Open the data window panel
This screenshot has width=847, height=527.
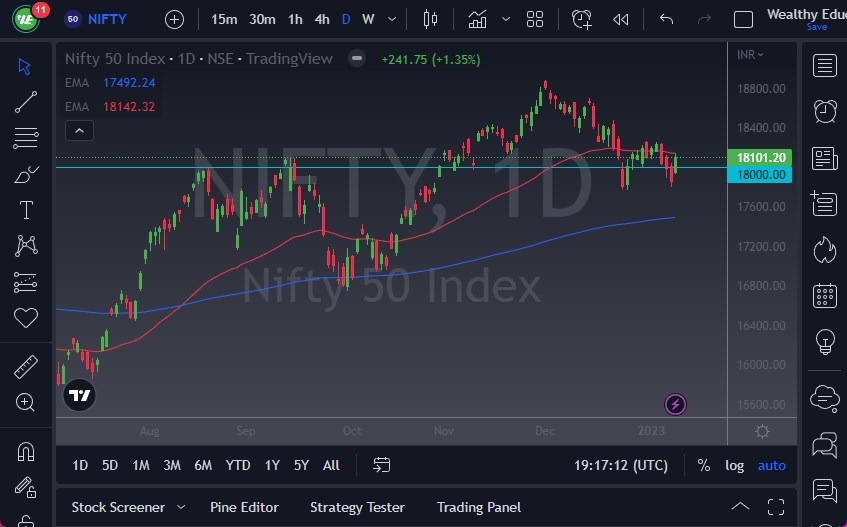[824, 204]
